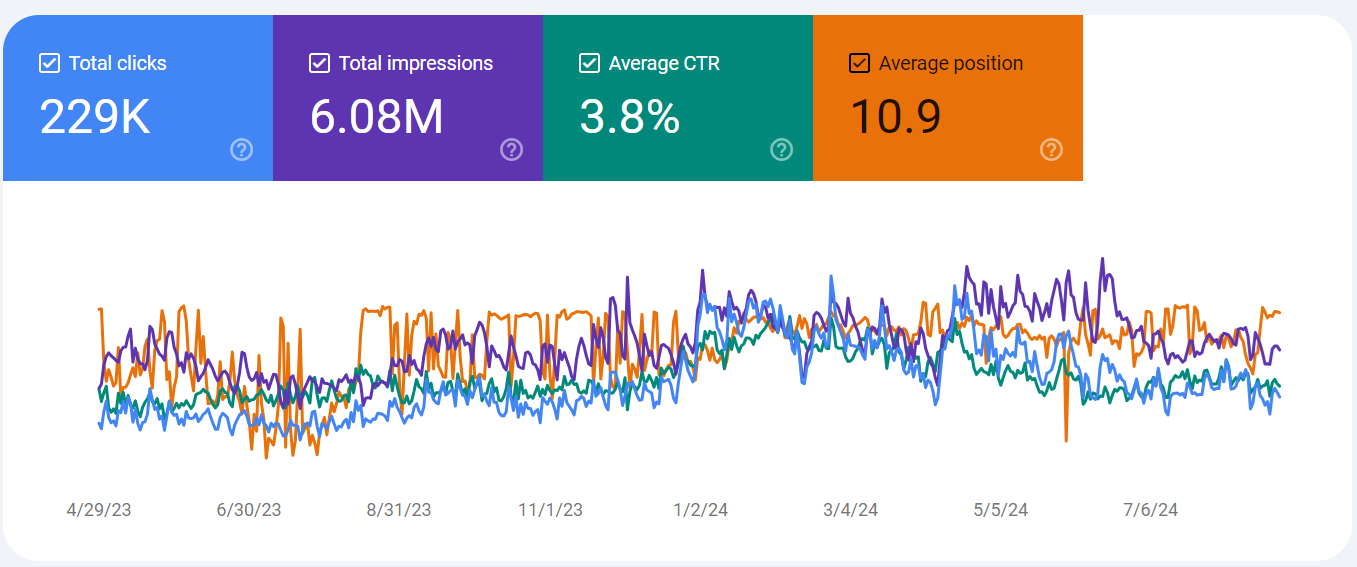Uncheck the Total clicks checkbox

[49, 63]
